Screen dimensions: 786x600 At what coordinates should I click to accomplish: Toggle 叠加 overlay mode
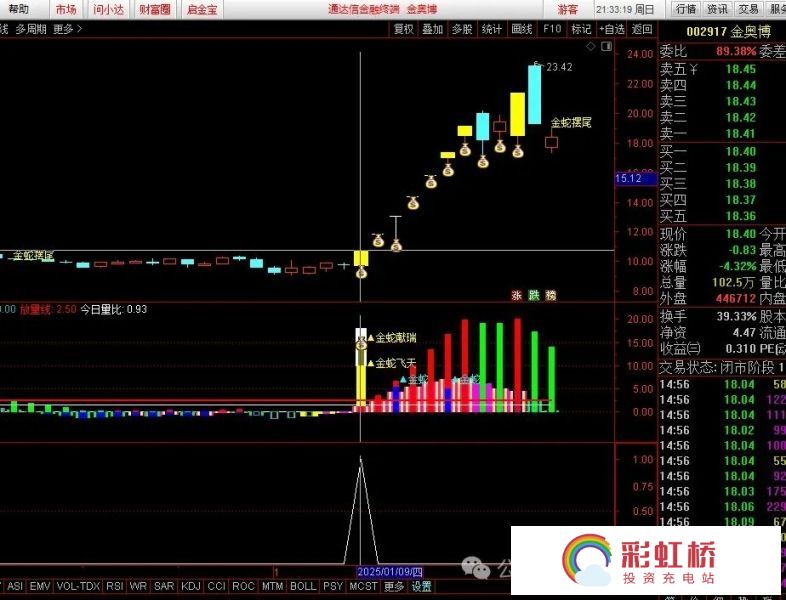click(x=432, y=29)
